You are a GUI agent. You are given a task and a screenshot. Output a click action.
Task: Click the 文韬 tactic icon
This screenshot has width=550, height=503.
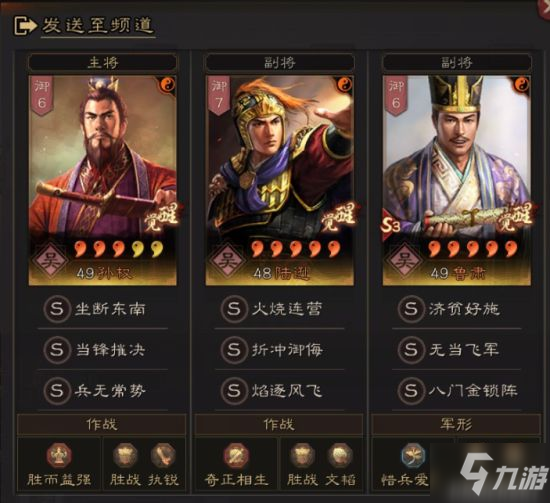[x=340, y=456]
